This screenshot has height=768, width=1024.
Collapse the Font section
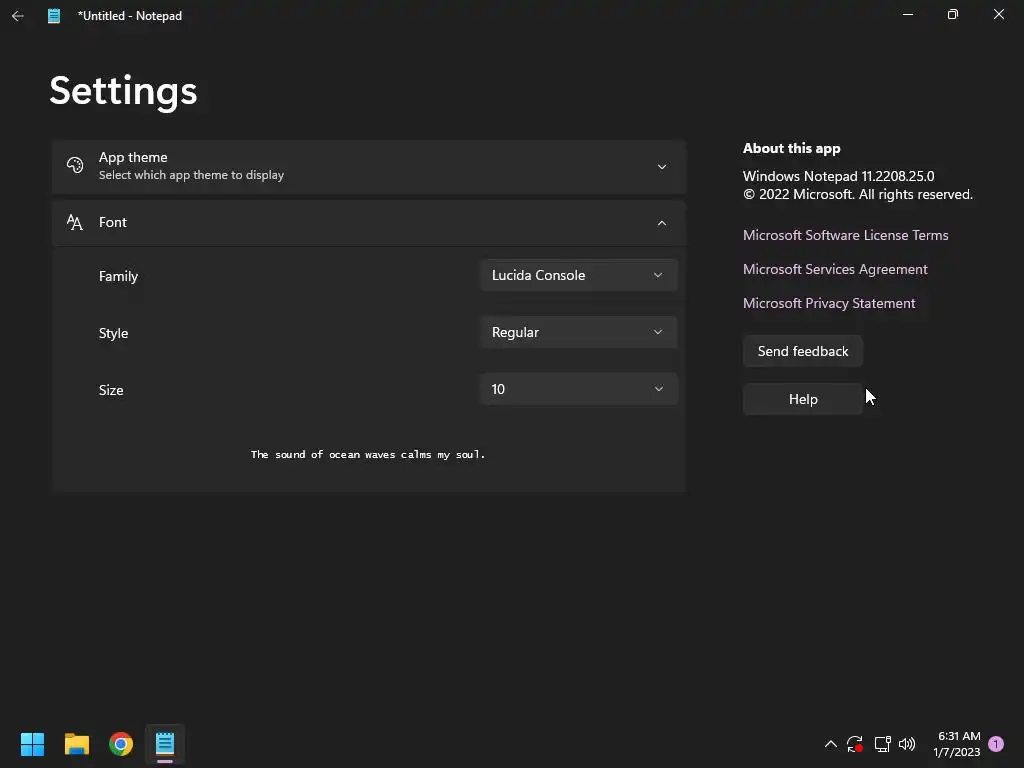coord(662,223)
